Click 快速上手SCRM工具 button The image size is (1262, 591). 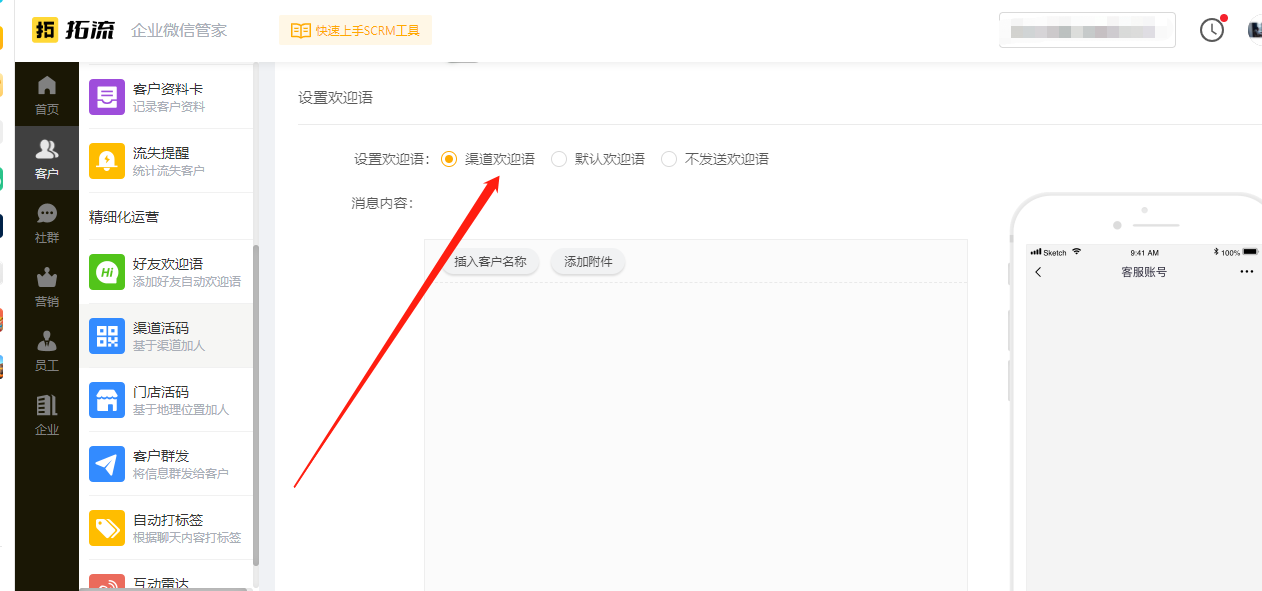[x=355, y=31]
